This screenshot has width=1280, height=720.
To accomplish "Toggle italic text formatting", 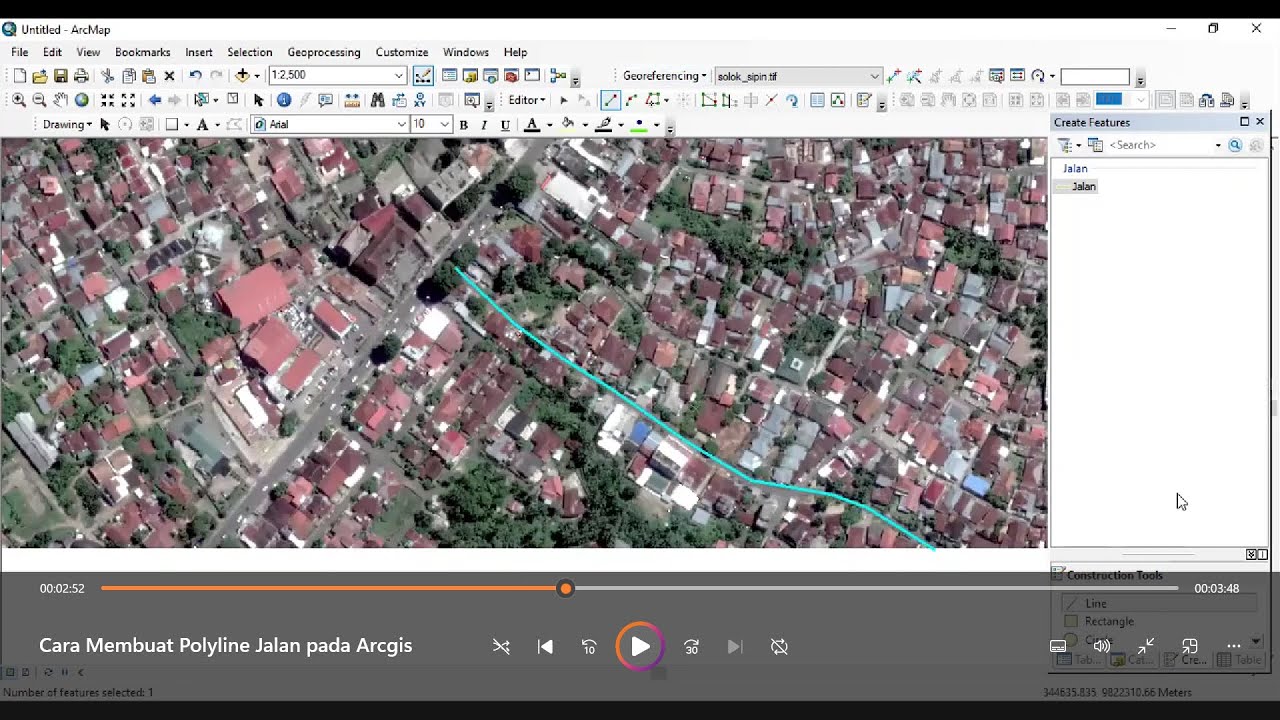I will (484, 125).
